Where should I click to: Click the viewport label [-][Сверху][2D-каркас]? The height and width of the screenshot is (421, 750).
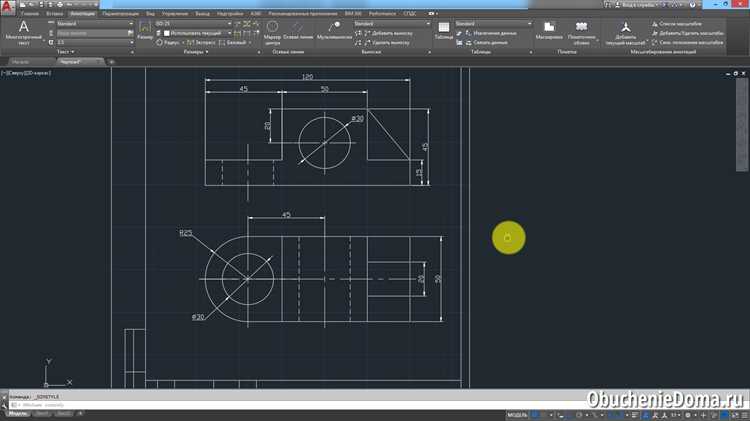point(26,73)
